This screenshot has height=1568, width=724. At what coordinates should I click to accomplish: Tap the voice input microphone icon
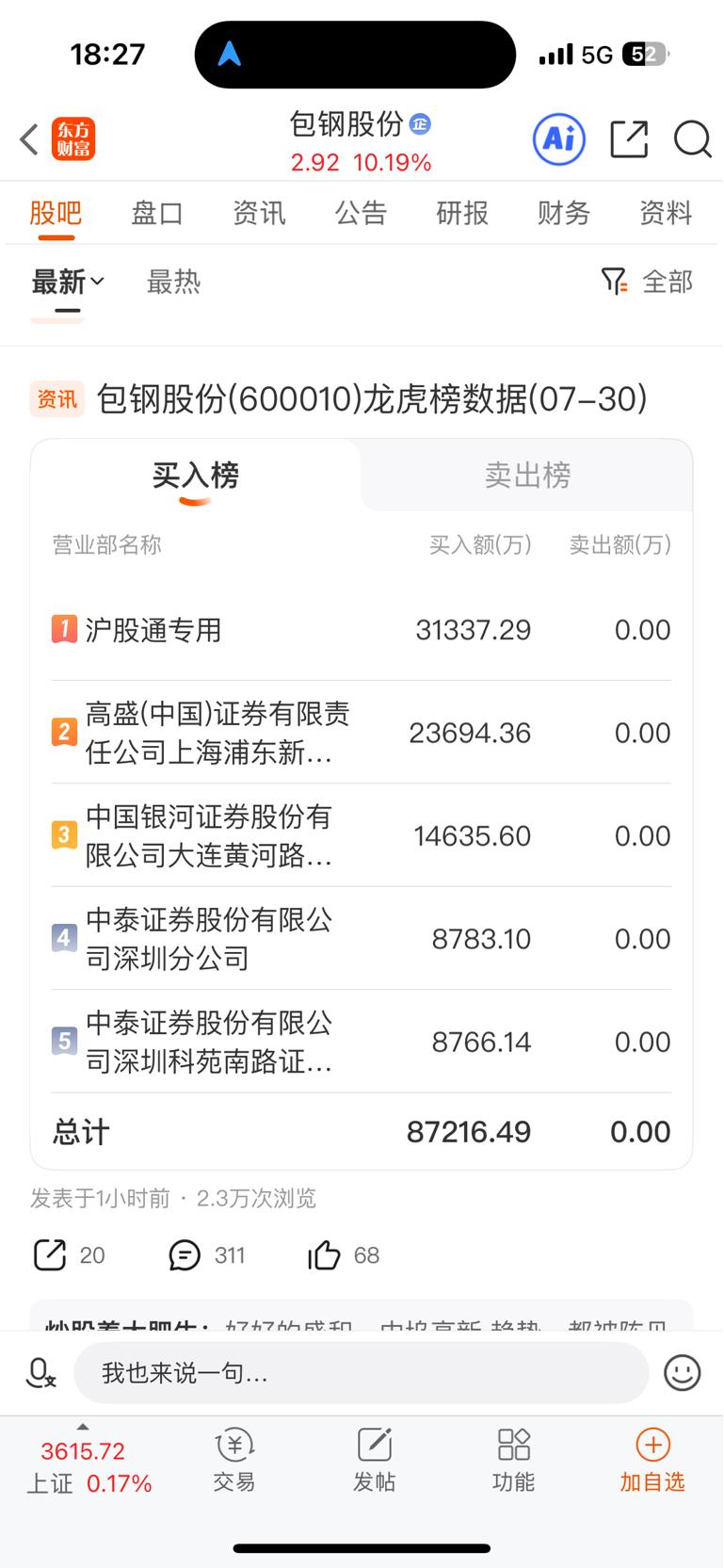40,1373
